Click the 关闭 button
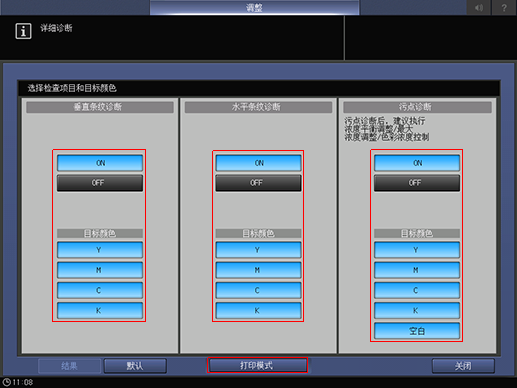The height and width of the screenshot is (388, 517). point(463,366)
